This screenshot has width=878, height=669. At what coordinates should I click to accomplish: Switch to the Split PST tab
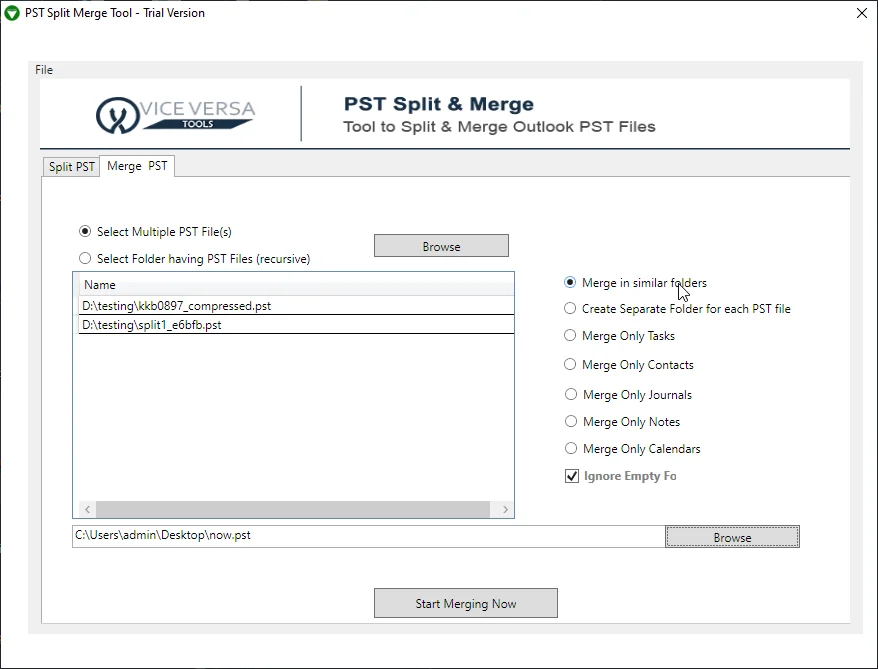(x=71, y=167)
